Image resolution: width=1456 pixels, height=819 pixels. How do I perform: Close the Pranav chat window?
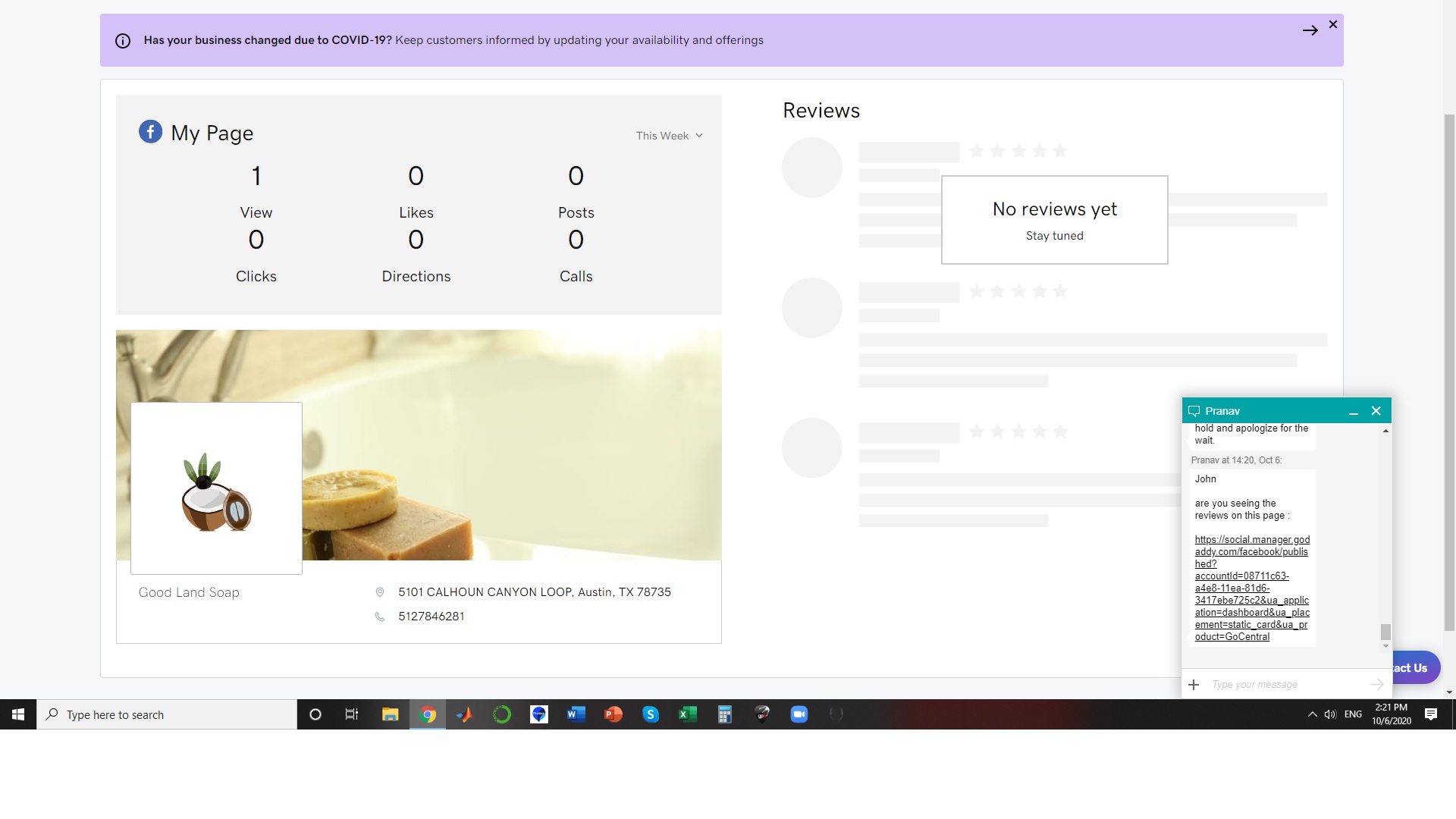click(1376, 411)
